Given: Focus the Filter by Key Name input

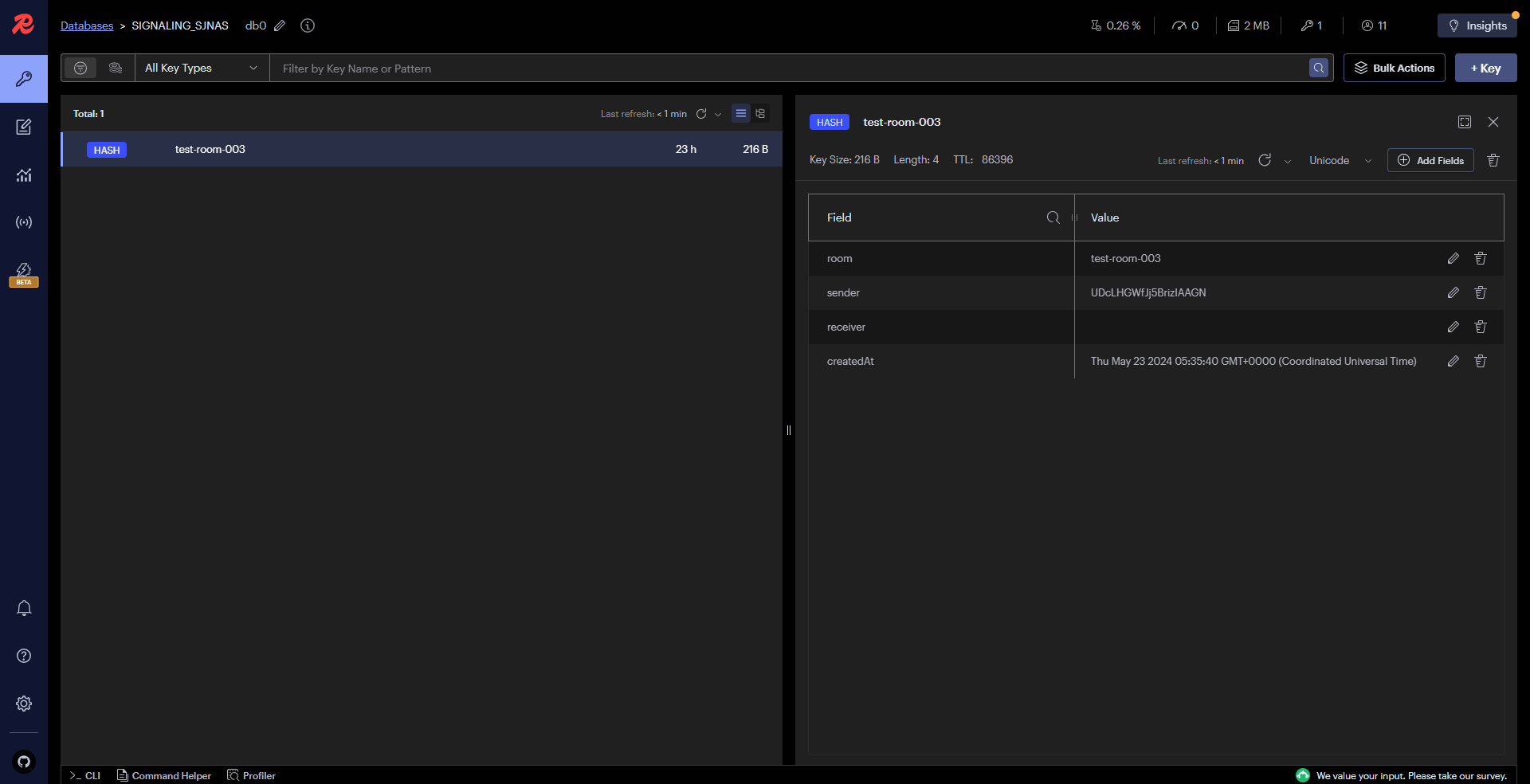Looking at the screenshot, I should (789, 69).
